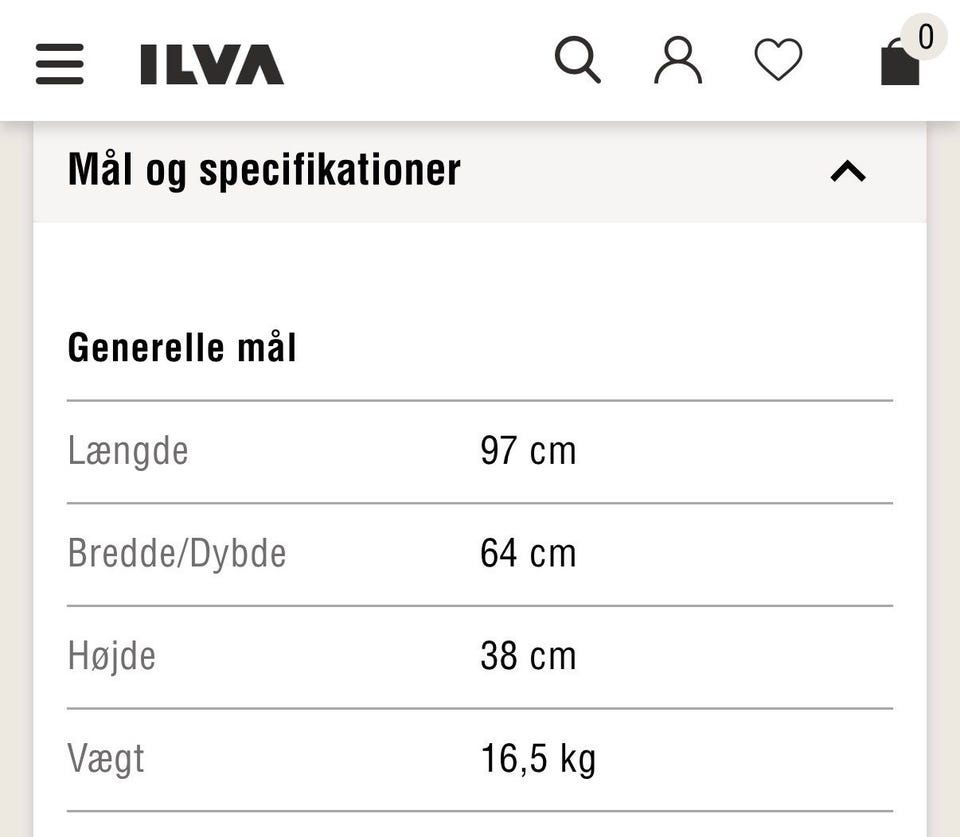Select the Generelle mål heading
The height and width of the screenshot is (837, 960).
182,348
